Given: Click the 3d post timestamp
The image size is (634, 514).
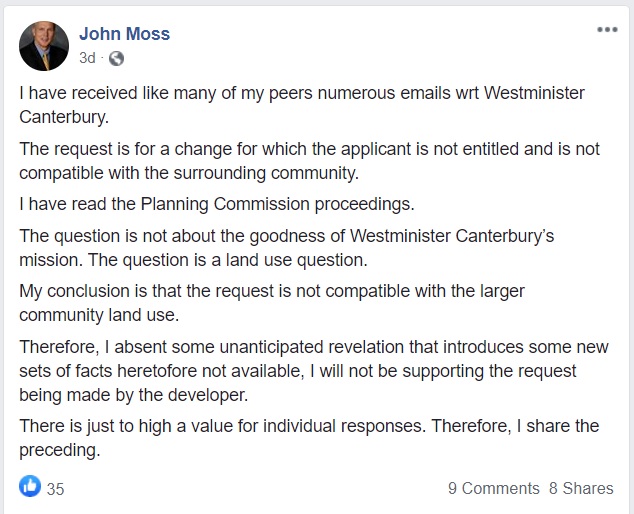Looking at the screenshot, I should (x=87, y=58).
